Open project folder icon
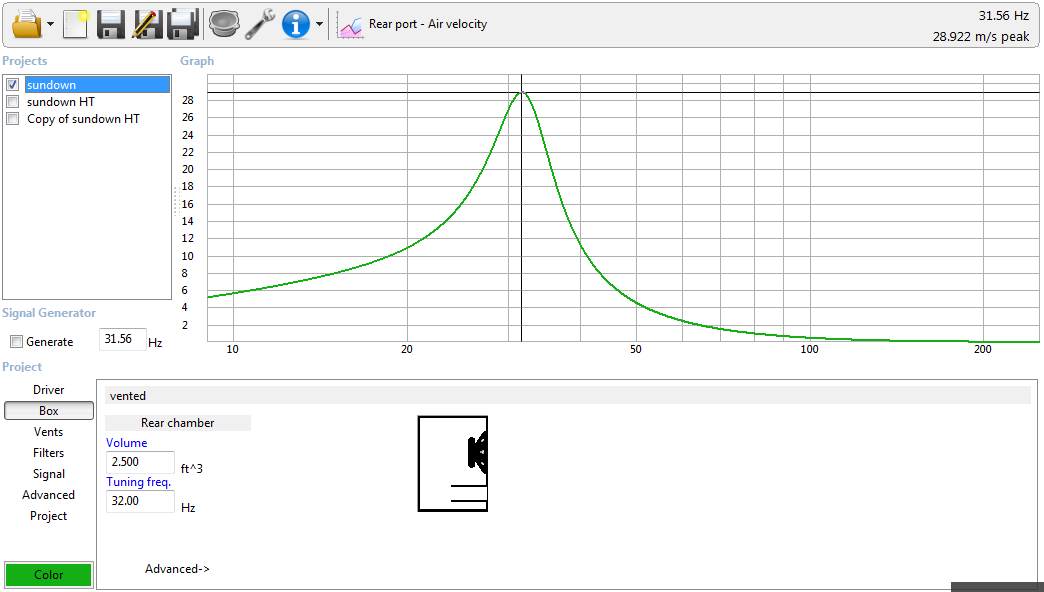1044x592 pixels. point(27,25)
